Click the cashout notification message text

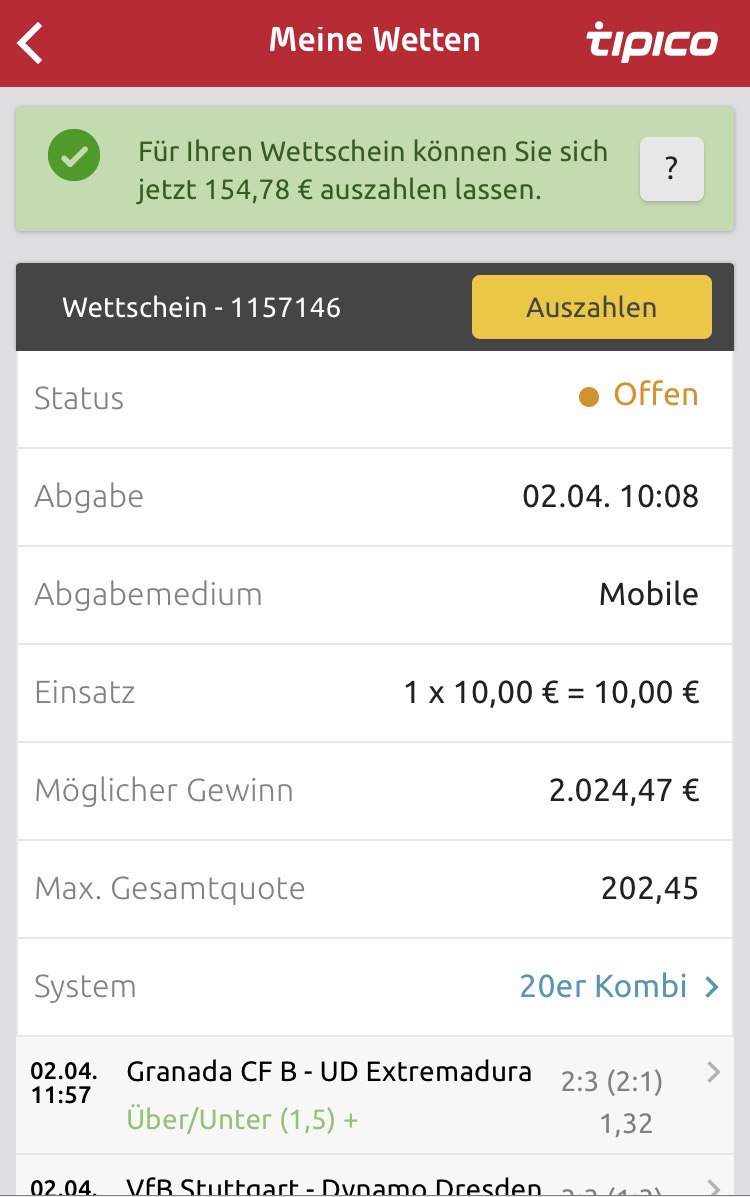pyautogui.click(x=372, y=171)
